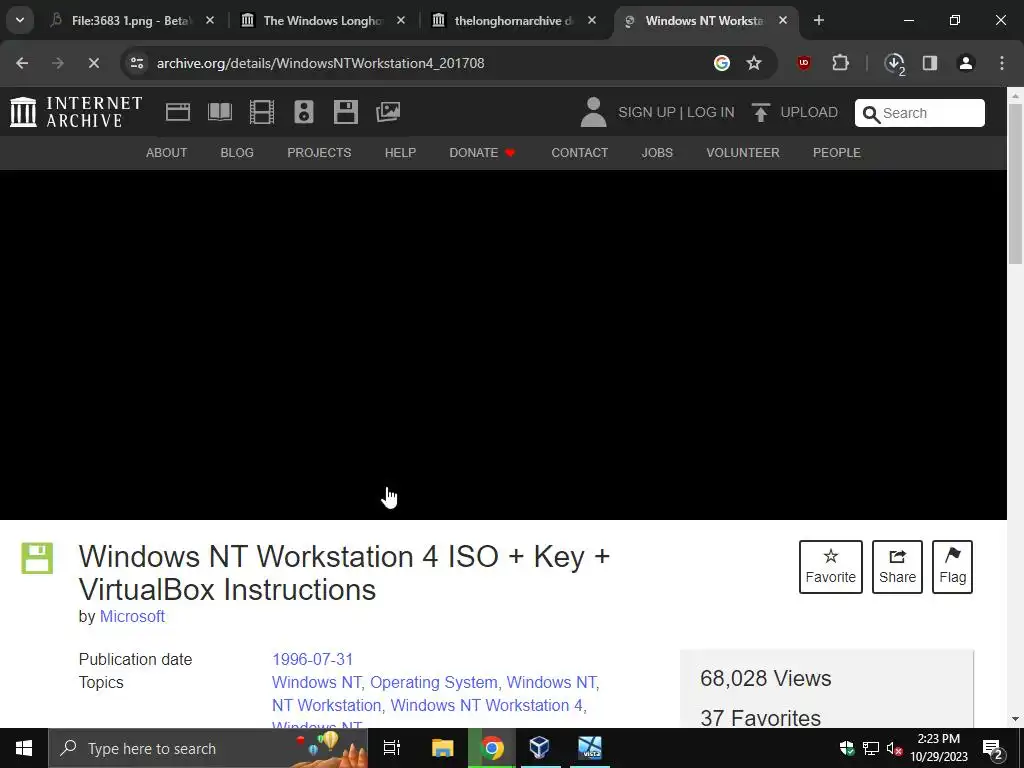This screenshot has height=768, width=1024.
Task: Open the uBlock Origin extension icon
Action: [804, 63]
